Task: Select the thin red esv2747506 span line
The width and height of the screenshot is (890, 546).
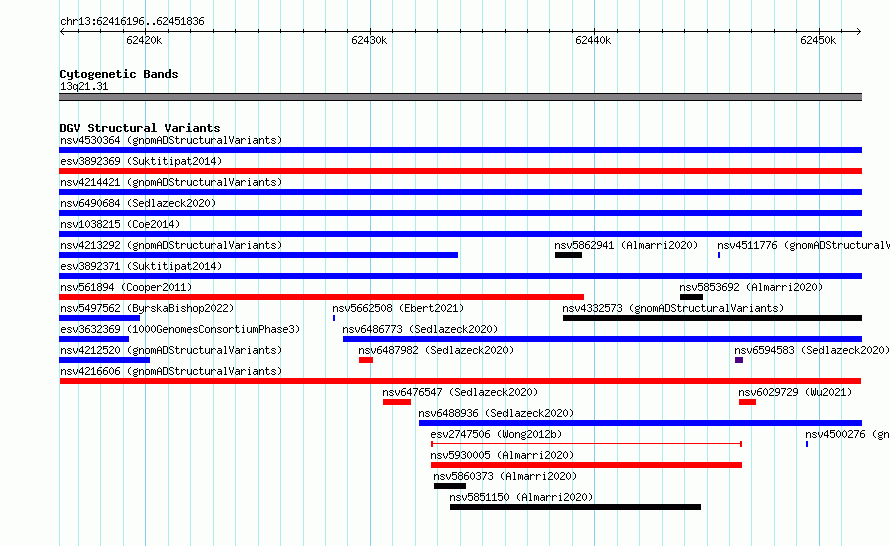Action: [x=586, y=444]
